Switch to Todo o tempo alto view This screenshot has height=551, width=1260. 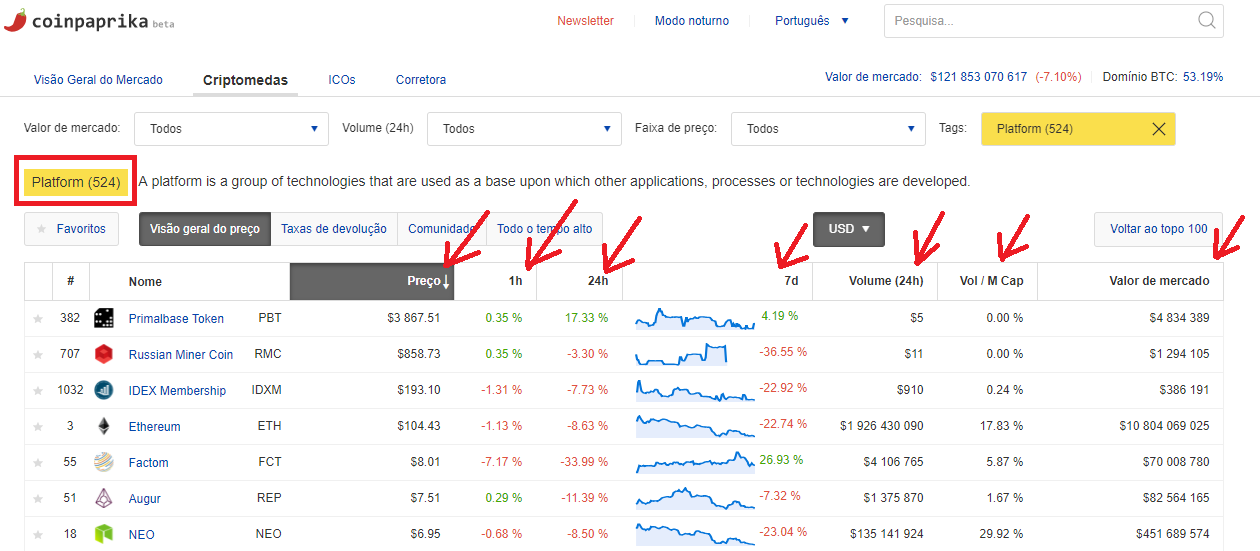click(544, 229)
